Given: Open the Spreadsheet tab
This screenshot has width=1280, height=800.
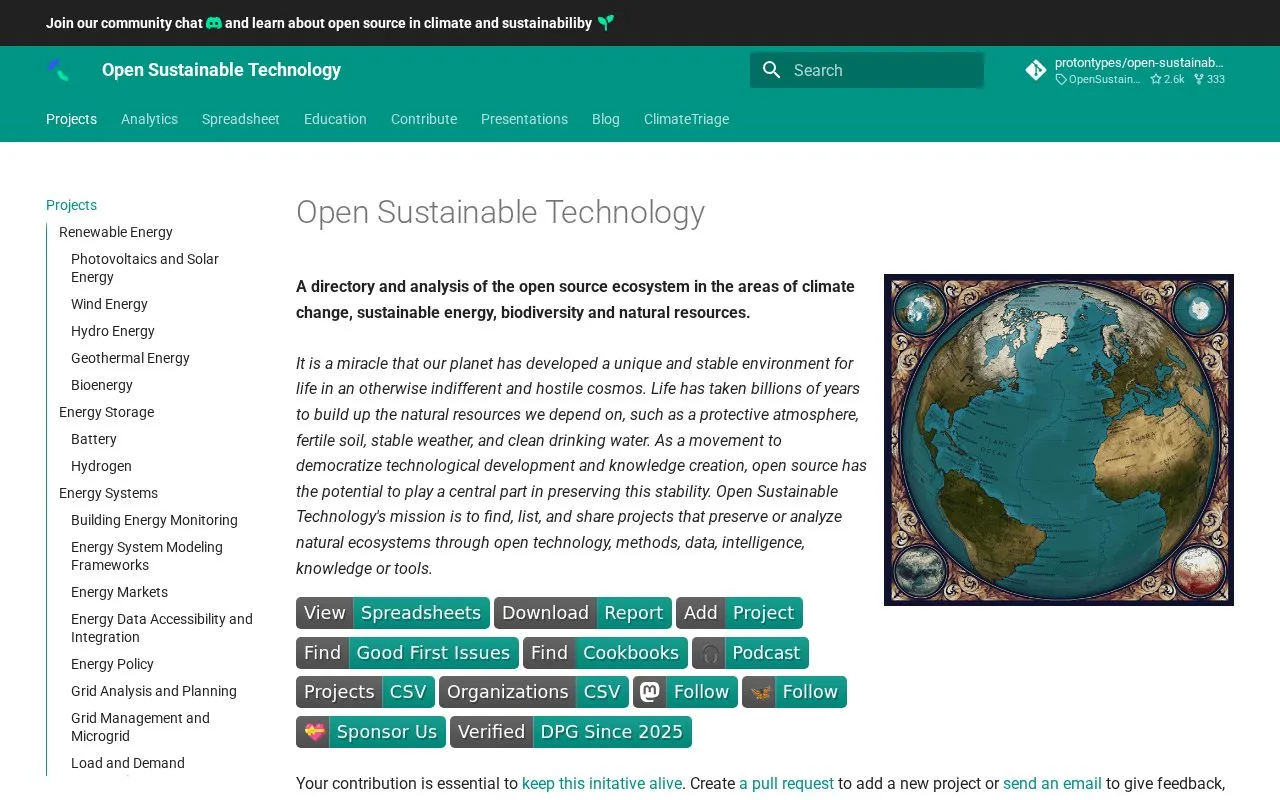Looking at the screenshot, I should pyautogui.click(x=241, y=119).
